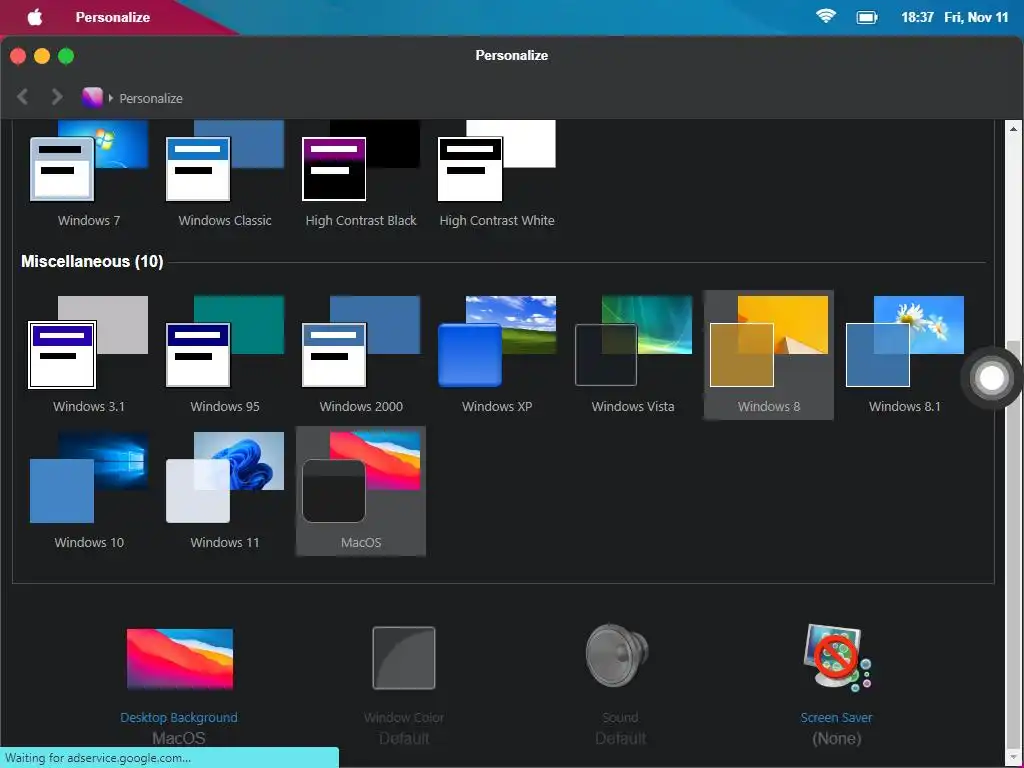
Task: Go back with the left arrow
Action: 23,97
